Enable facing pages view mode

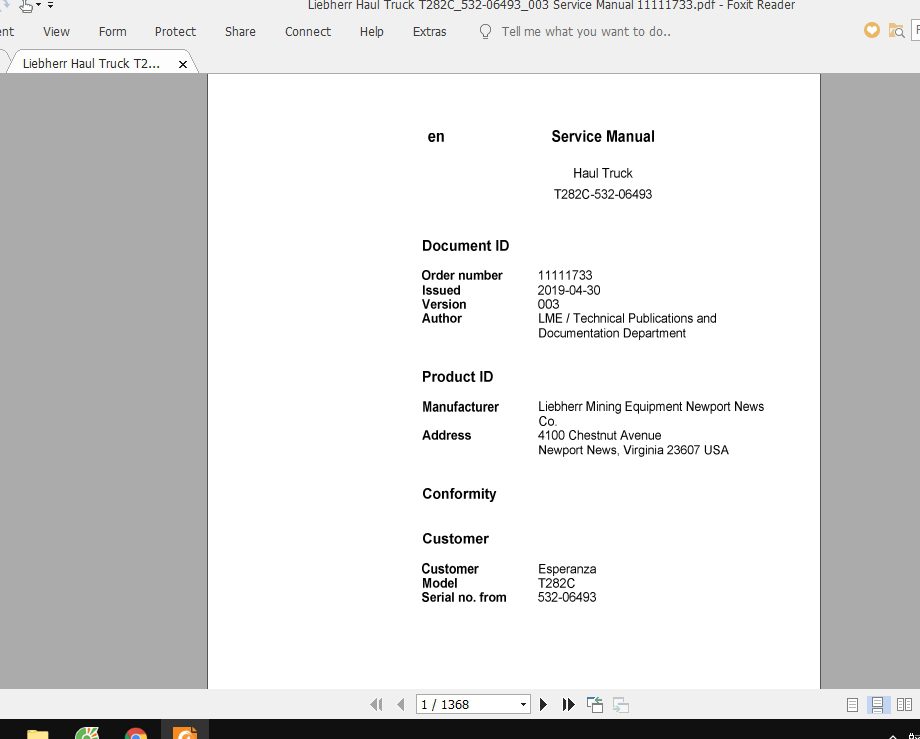904,704
